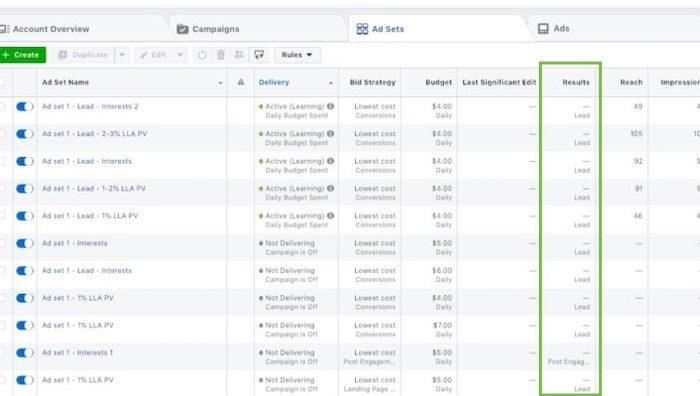Screen dimensions: 700x396
Task: Click the speech bubble feedback icon in toolbar
Action: click(x=259, y=55)
